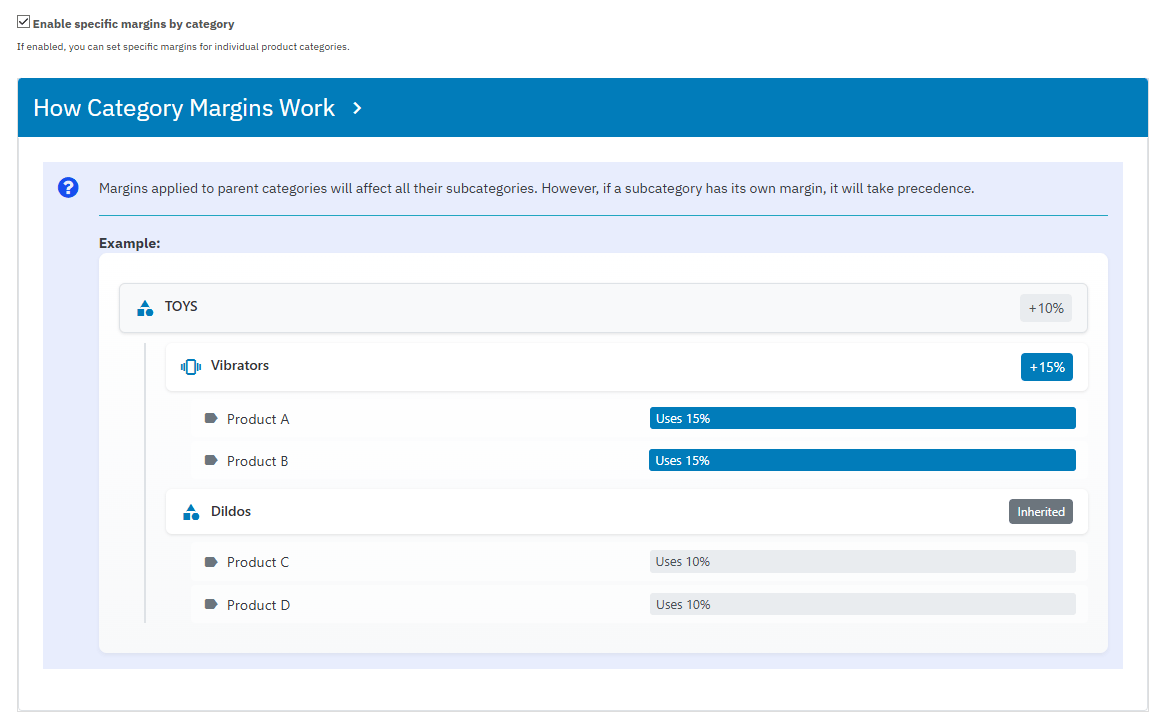The height and width of the screenshot is (724, 1163).
Task: Click the Dildos category shapes icon
Action: (190, 512)
